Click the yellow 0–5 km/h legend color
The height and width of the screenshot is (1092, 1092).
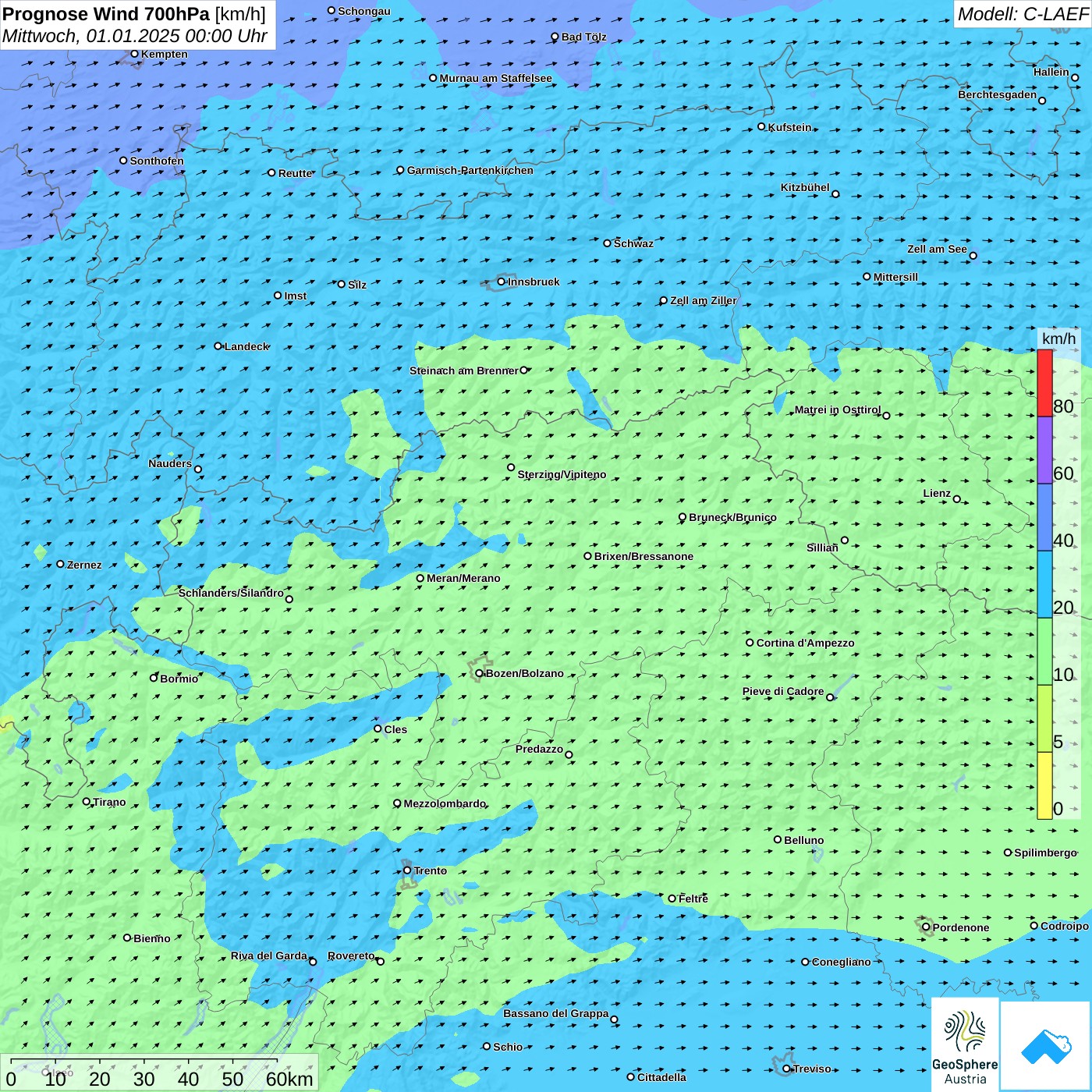(1044, 785)
